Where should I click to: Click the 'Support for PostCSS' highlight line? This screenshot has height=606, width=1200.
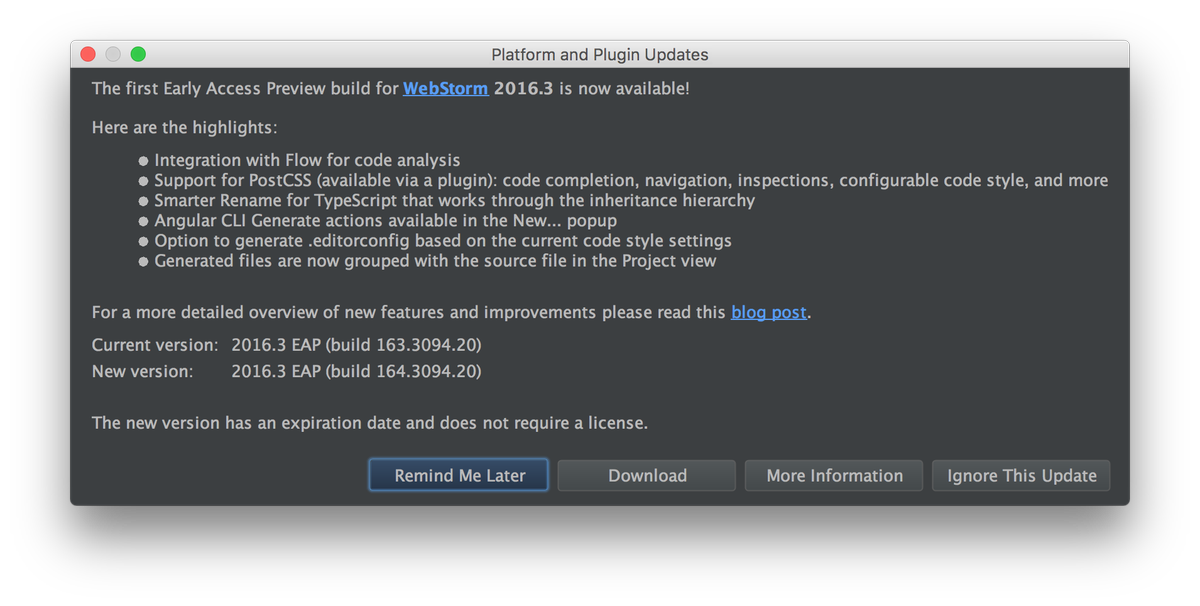point(631,181)
